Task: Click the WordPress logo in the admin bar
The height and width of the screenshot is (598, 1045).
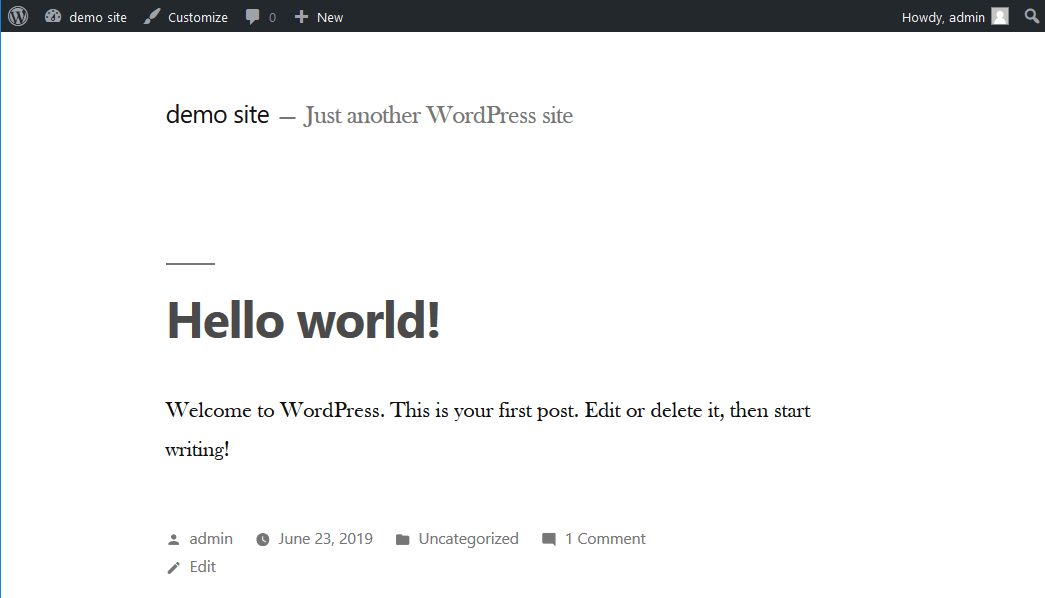Action: [17, 16]
